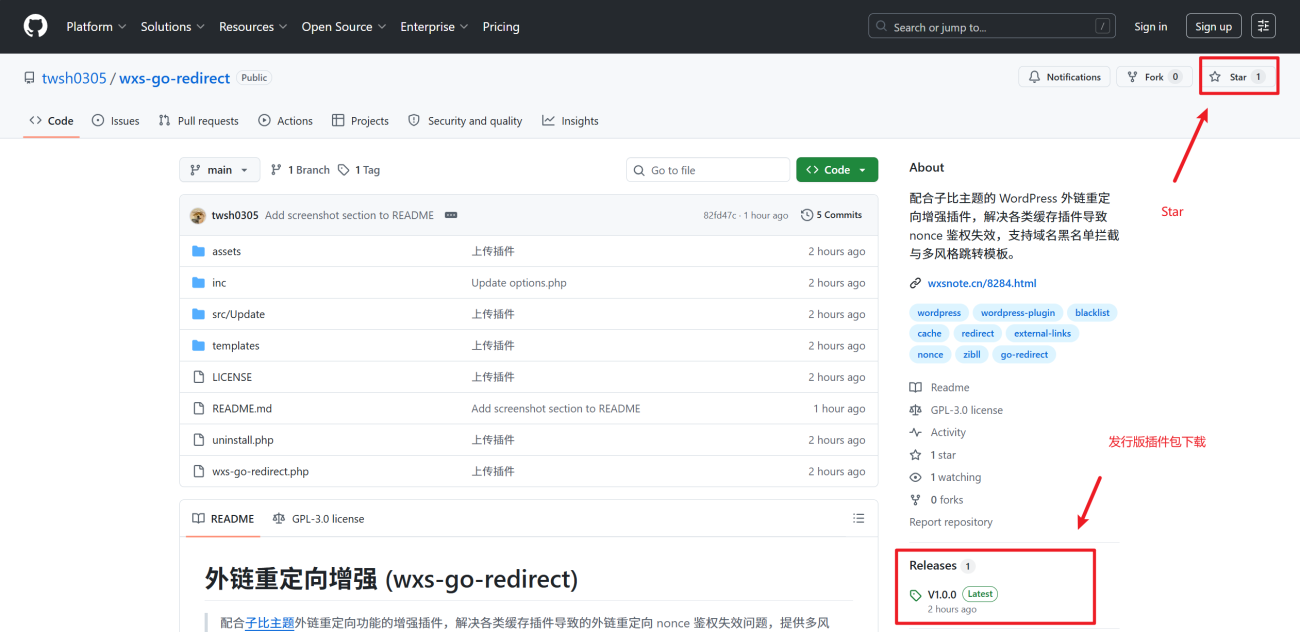View the 1 Tag list
This screenshot has height=632, width=1300.
coord(359,170)
